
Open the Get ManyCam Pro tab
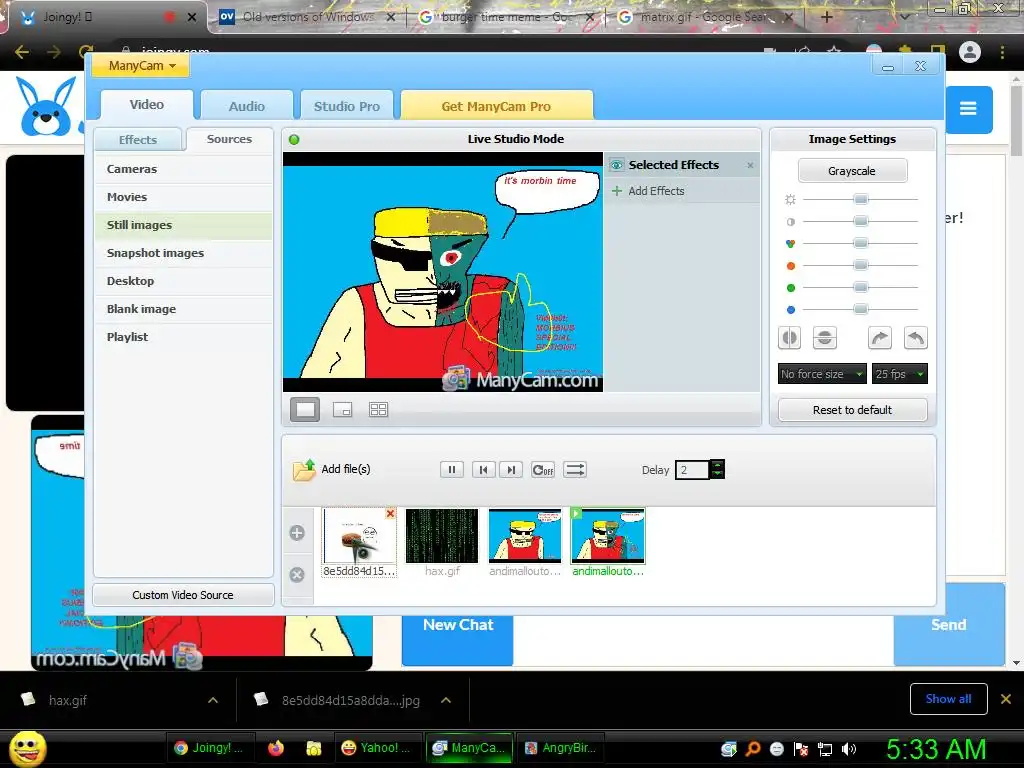(x=496, y=106)
